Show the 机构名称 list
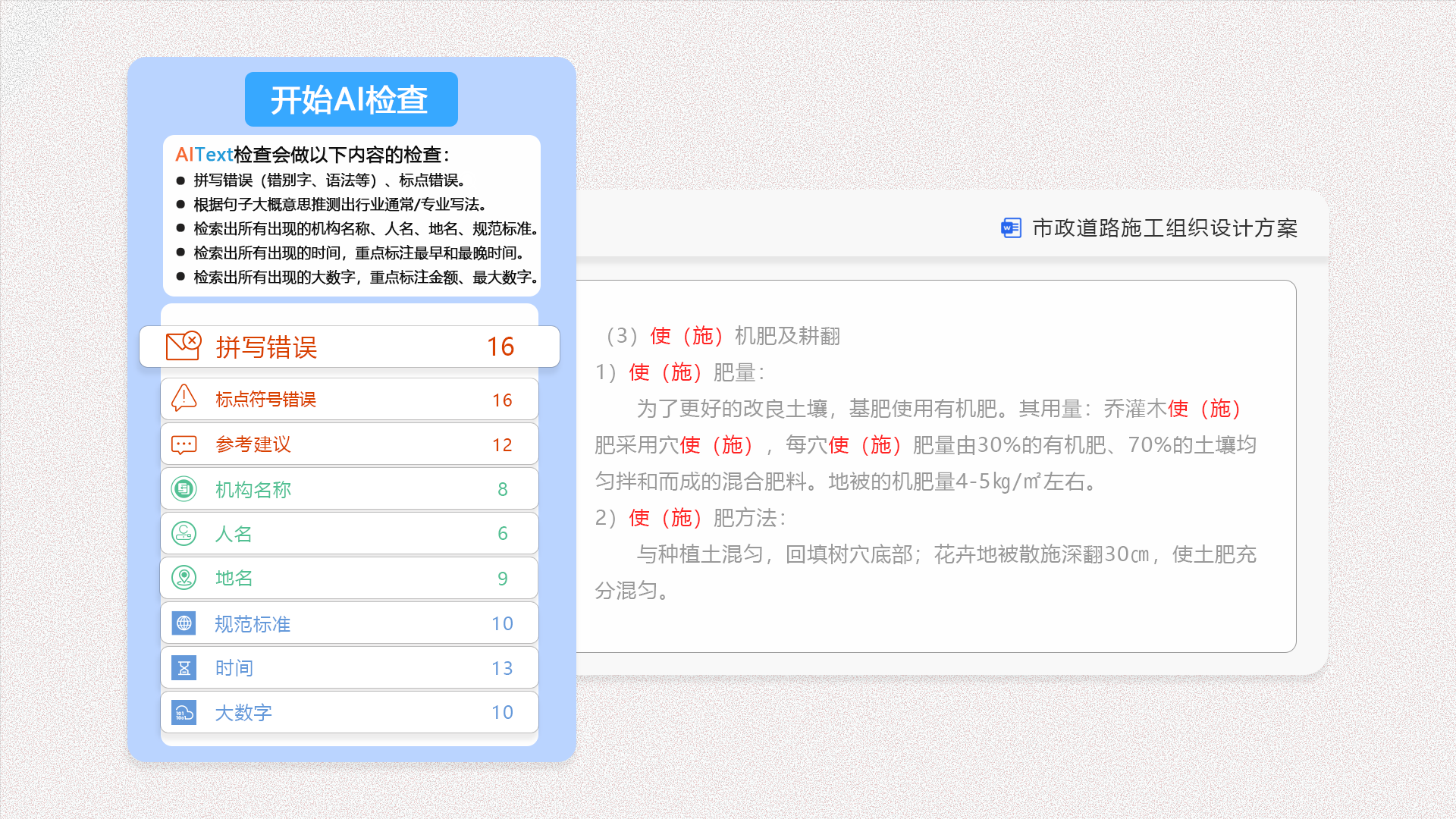1456x819 pixels. (x=349, y=489)
